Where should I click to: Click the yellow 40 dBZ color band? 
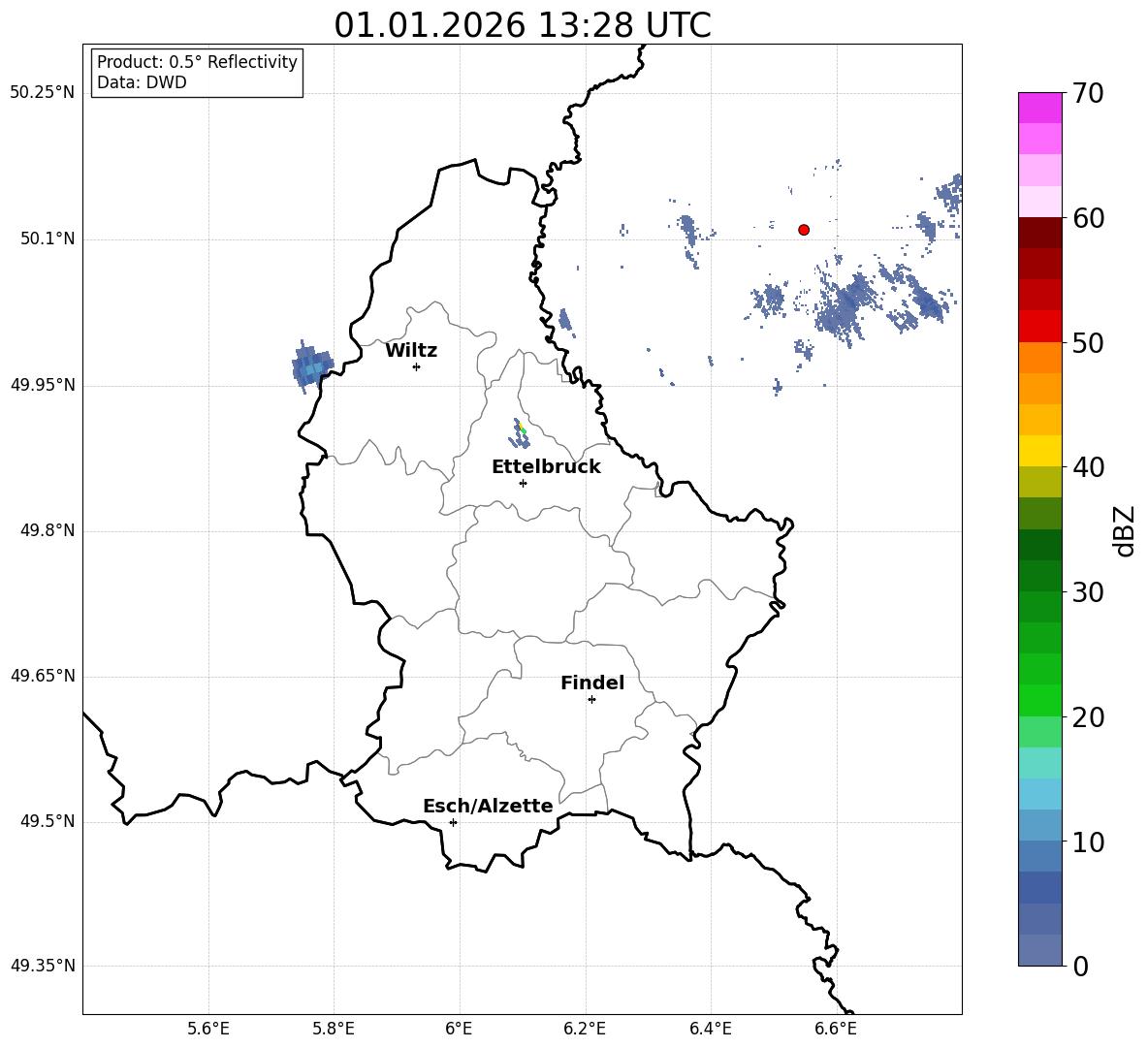click(x=1040, y=451)
